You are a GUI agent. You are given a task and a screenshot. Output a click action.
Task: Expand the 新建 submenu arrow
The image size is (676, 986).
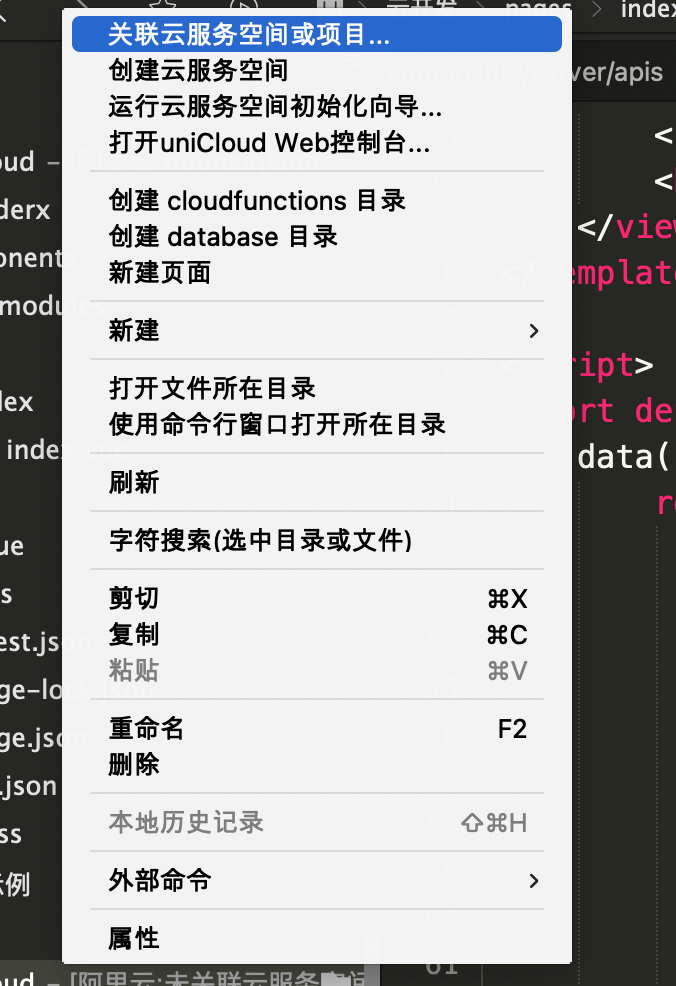click(534, 331)
